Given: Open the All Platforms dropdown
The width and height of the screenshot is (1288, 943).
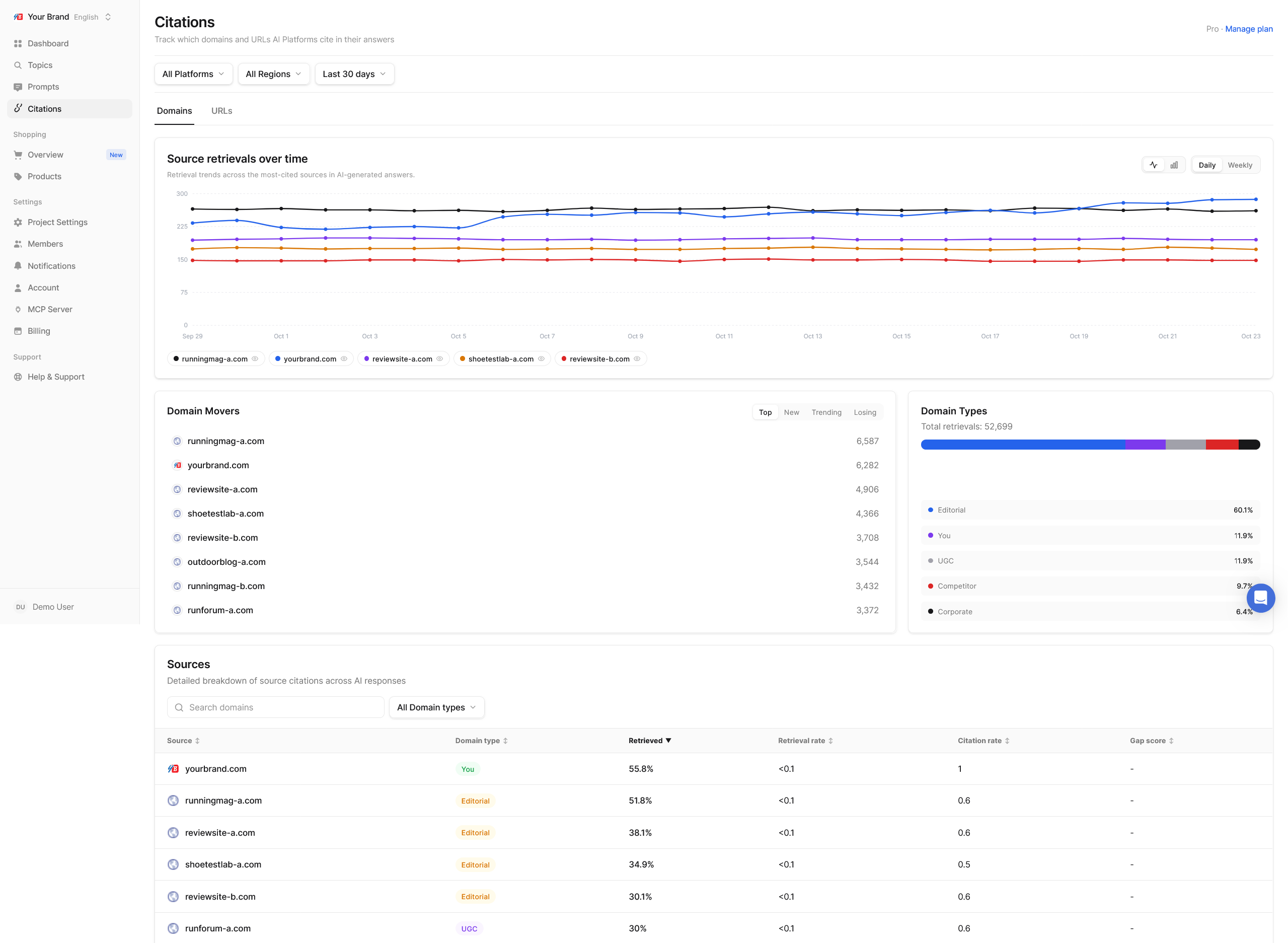Looking at the screenshot, I should pos(193,74).
